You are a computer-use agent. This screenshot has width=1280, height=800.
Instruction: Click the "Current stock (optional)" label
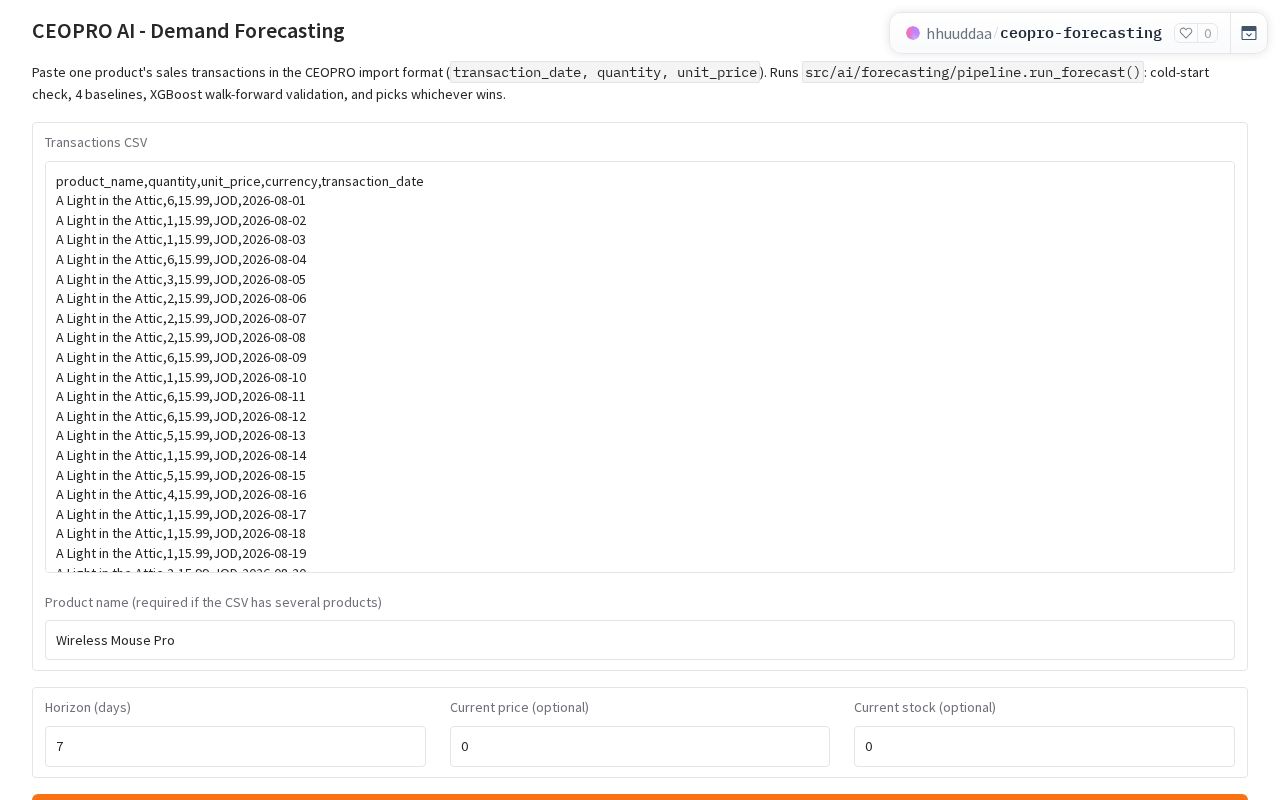(925, 707)
